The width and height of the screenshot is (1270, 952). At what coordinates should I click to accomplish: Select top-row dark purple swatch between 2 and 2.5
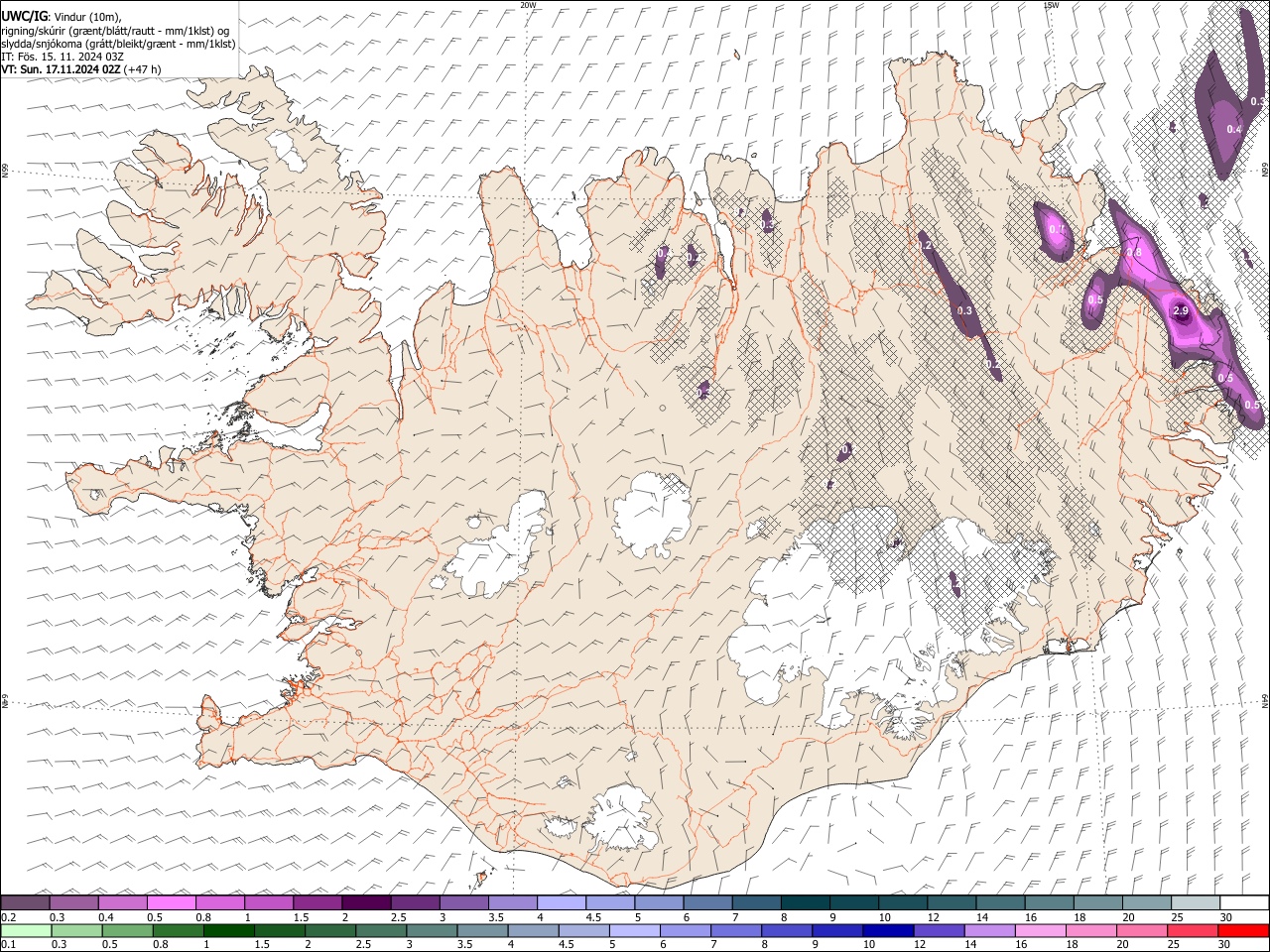[365, 902]
